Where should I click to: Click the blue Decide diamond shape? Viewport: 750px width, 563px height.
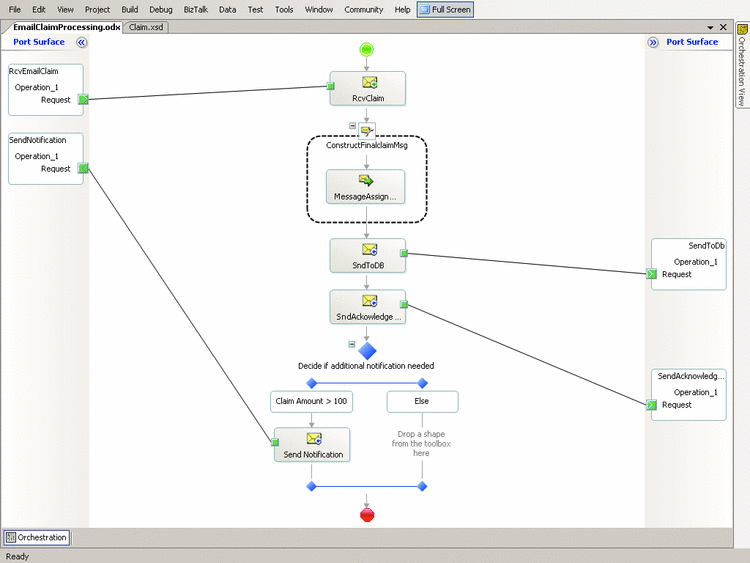[x=367, y=351]
